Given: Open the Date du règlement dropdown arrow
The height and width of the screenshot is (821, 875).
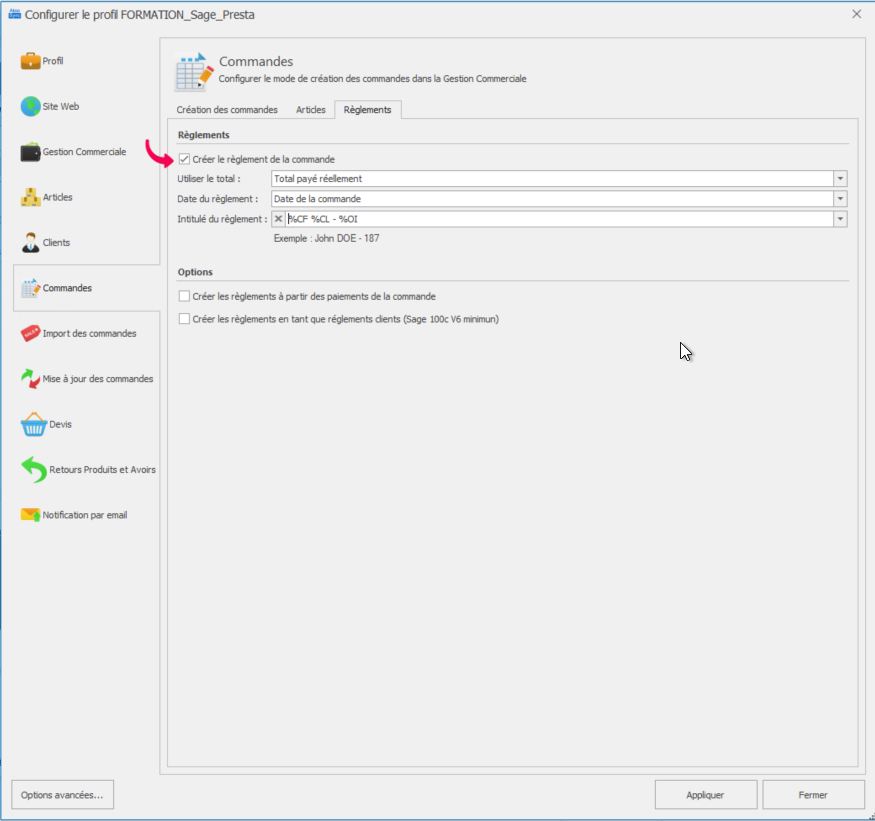Looking at the screenshot, I should point(840,199).
